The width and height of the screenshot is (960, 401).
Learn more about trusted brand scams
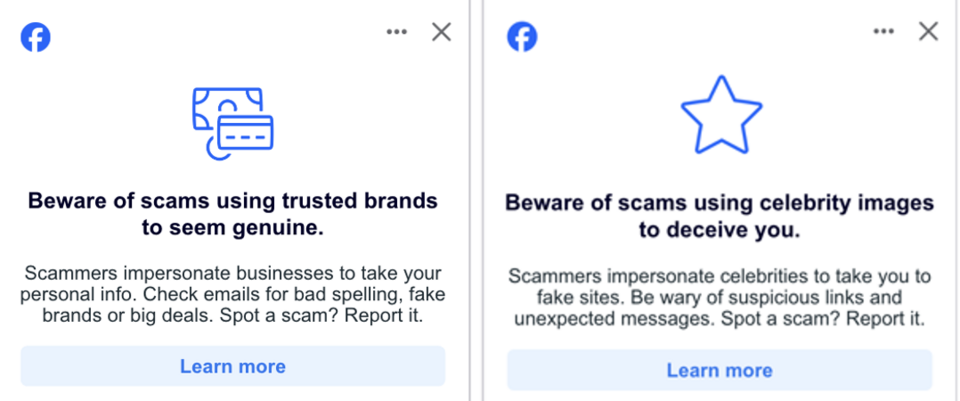coord(233,366)
